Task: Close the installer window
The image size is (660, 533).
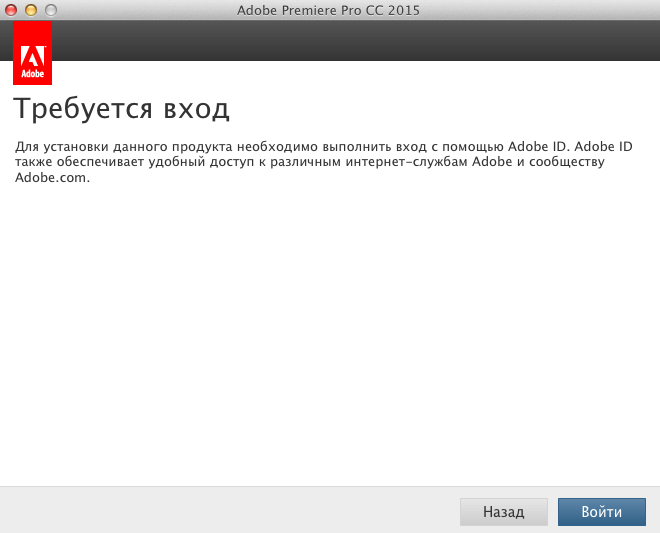Action: (x=11, y=10)
